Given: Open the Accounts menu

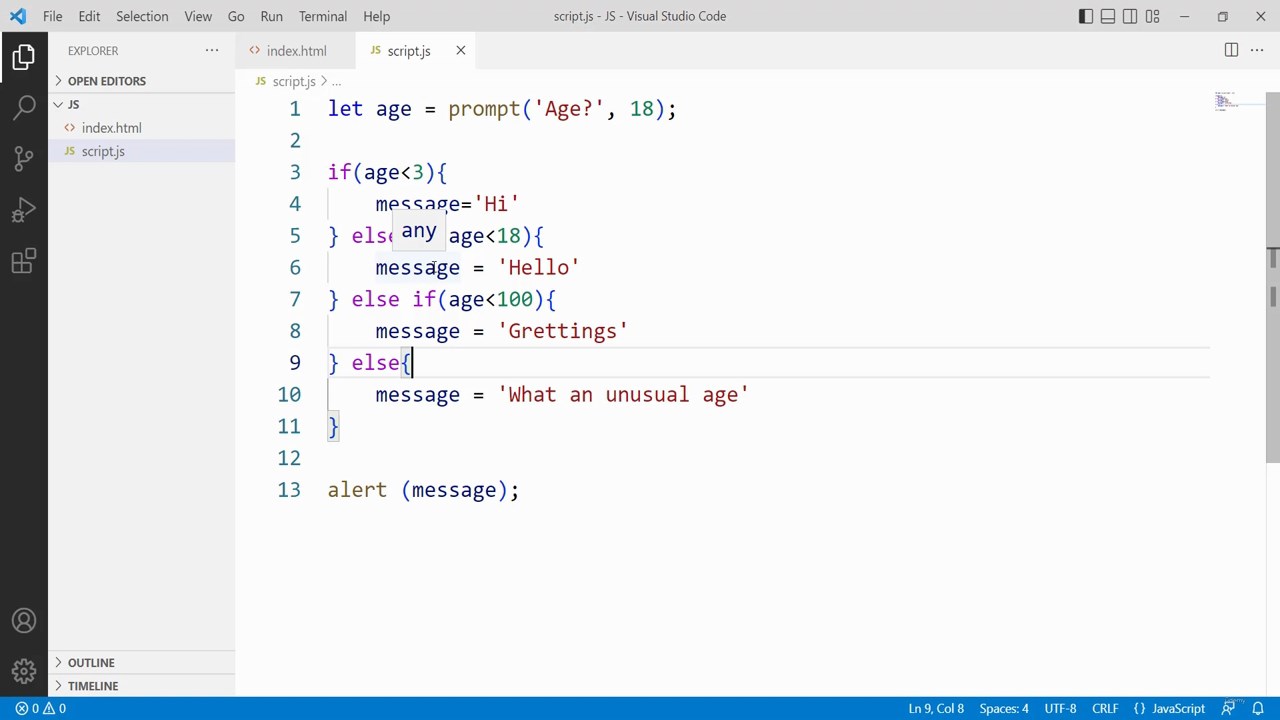Looking at the screenshot, I should click(x=24, y=621).
